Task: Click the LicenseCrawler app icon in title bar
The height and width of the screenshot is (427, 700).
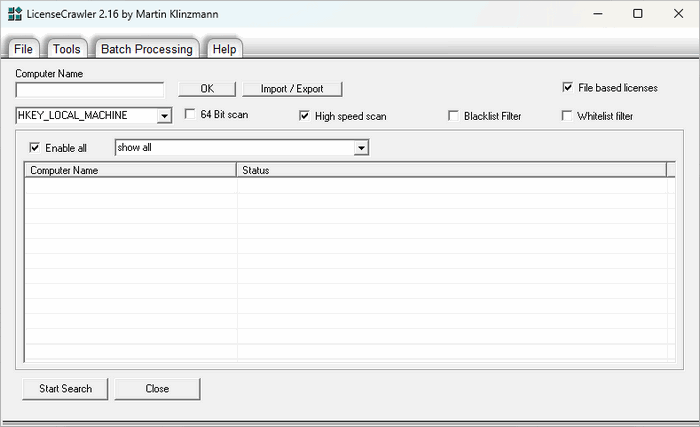Action: [15, 14]
